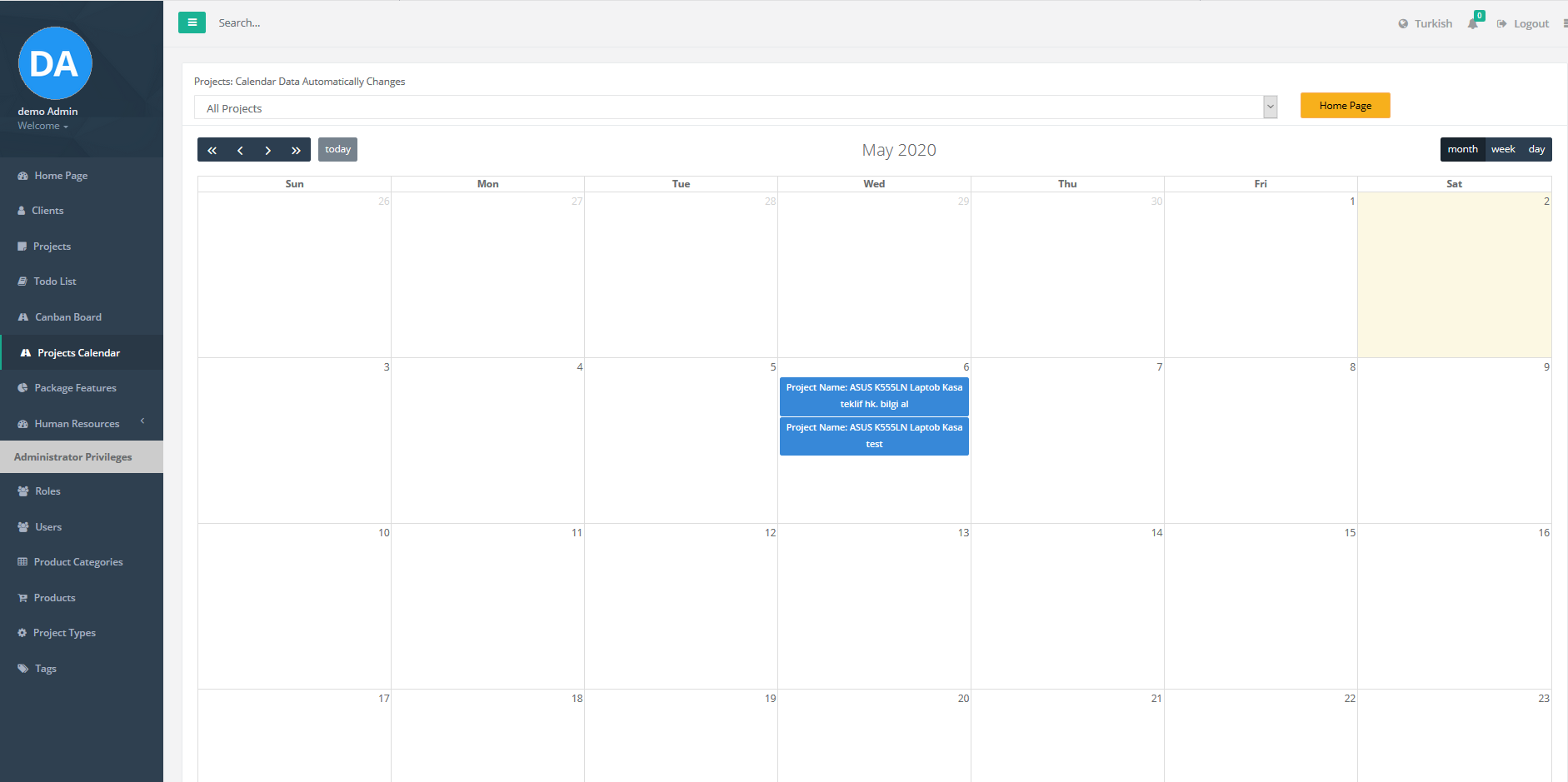The width and height of the screenshot is (1568, 782).
Task: Click the Canban Board icon in the sidebar
Action: tap(23, 317)
